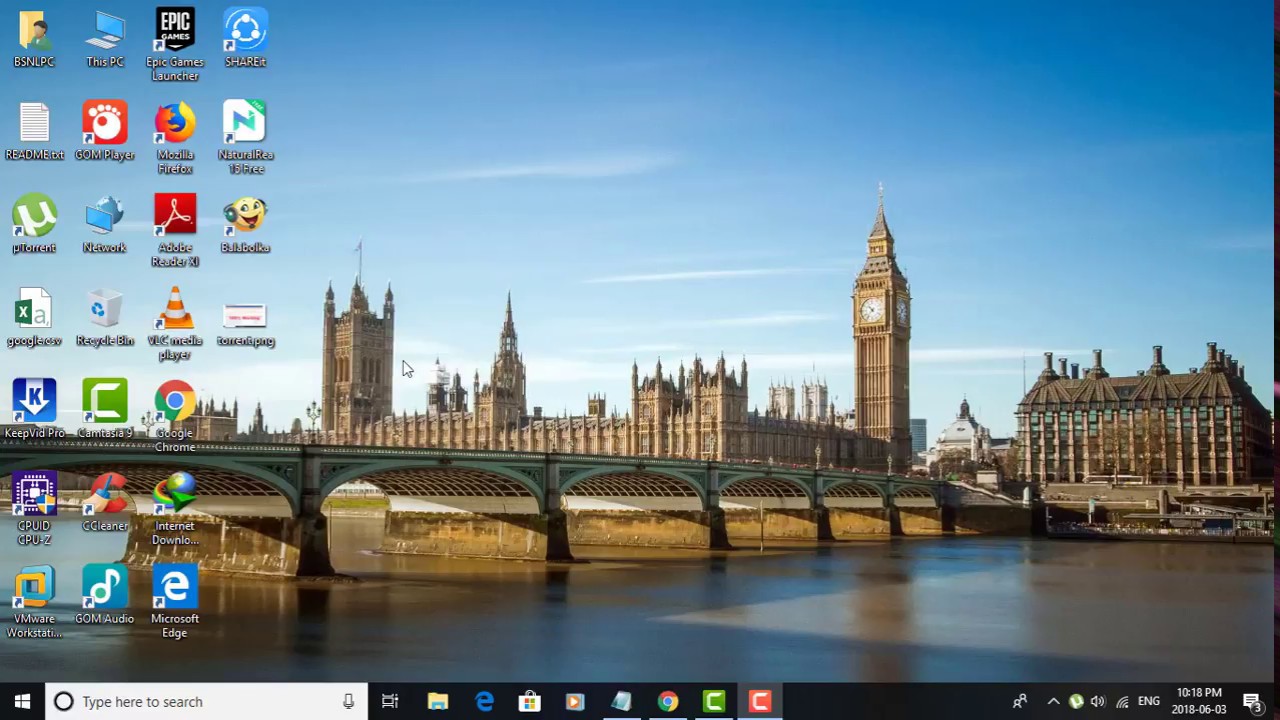Open Adobe Reader XI shortcut
1280x720 pixels.
(x=175, y=231)
